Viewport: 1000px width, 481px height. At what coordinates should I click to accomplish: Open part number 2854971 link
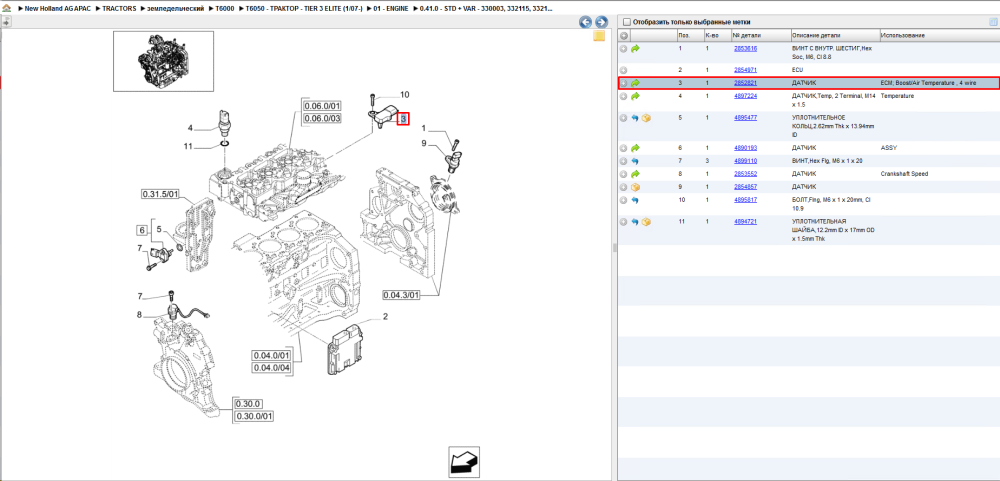click(746, 70)
